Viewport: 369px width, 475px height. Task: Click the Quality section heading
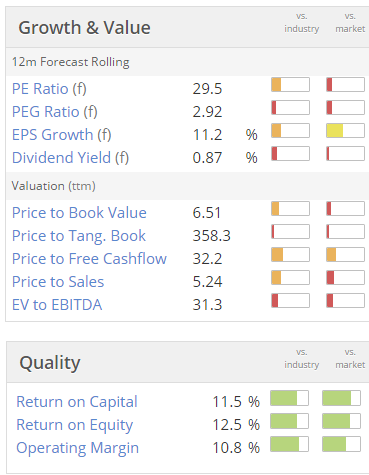pos(50,363)
